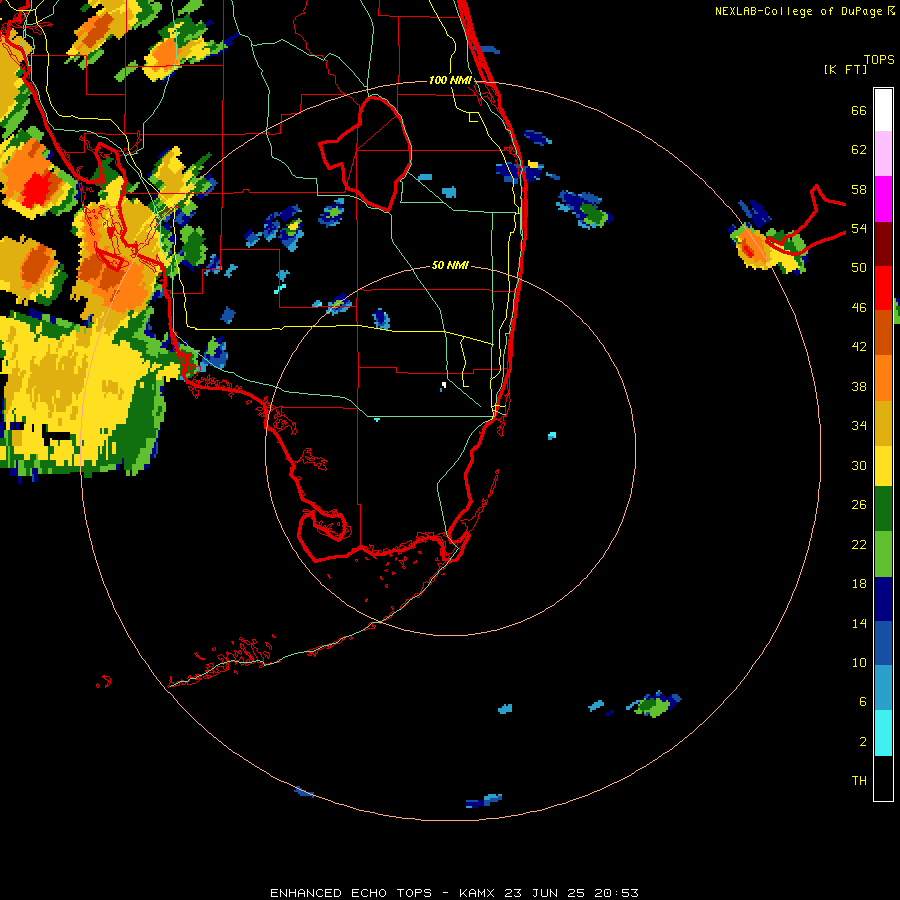Select the white 66 kft legend swatch
The height and width of the screenshot is (900, 900).
883,110
